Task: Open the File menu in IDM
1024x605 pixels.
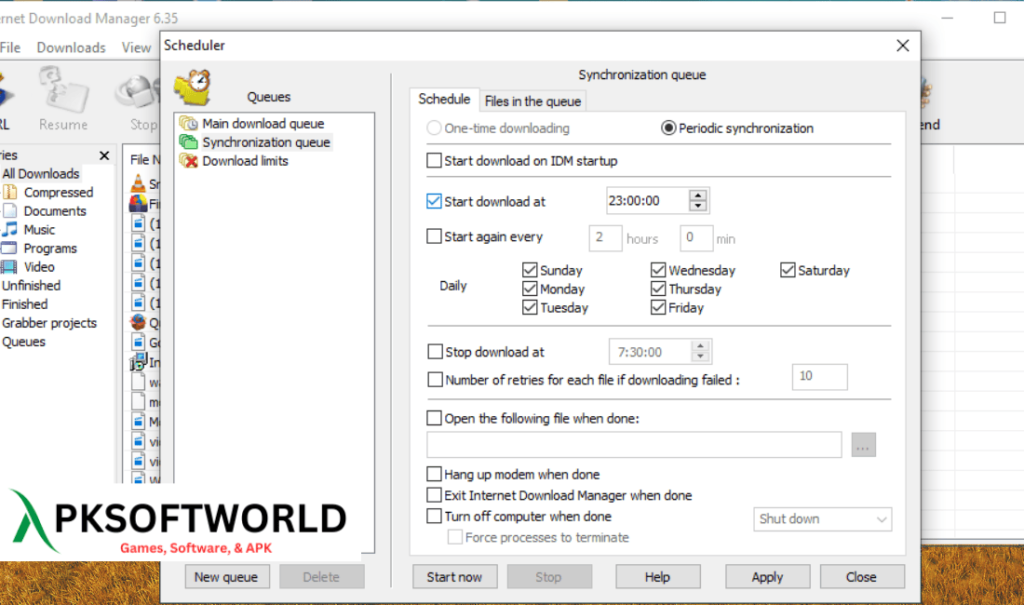Action: click(x=10, y=48)
